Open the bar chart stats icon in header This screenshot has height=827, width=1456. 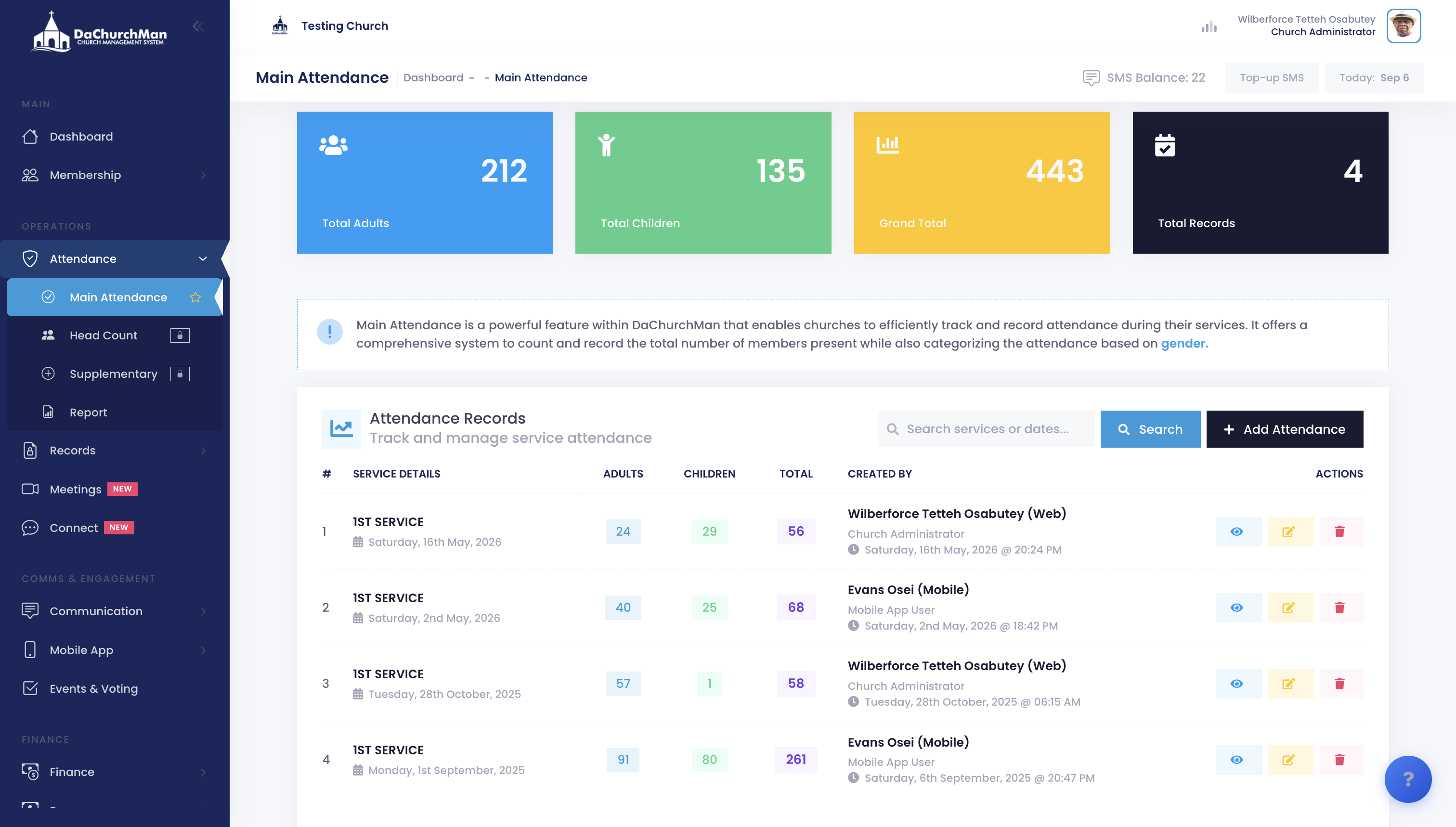click(1209, 26)
